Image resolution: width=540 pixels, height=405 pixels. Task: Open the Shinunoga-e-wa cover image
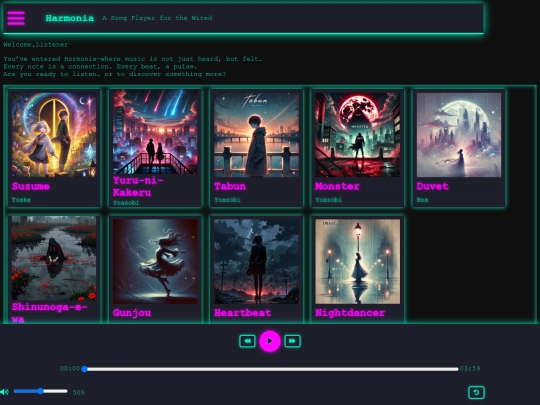coord(54,258)
